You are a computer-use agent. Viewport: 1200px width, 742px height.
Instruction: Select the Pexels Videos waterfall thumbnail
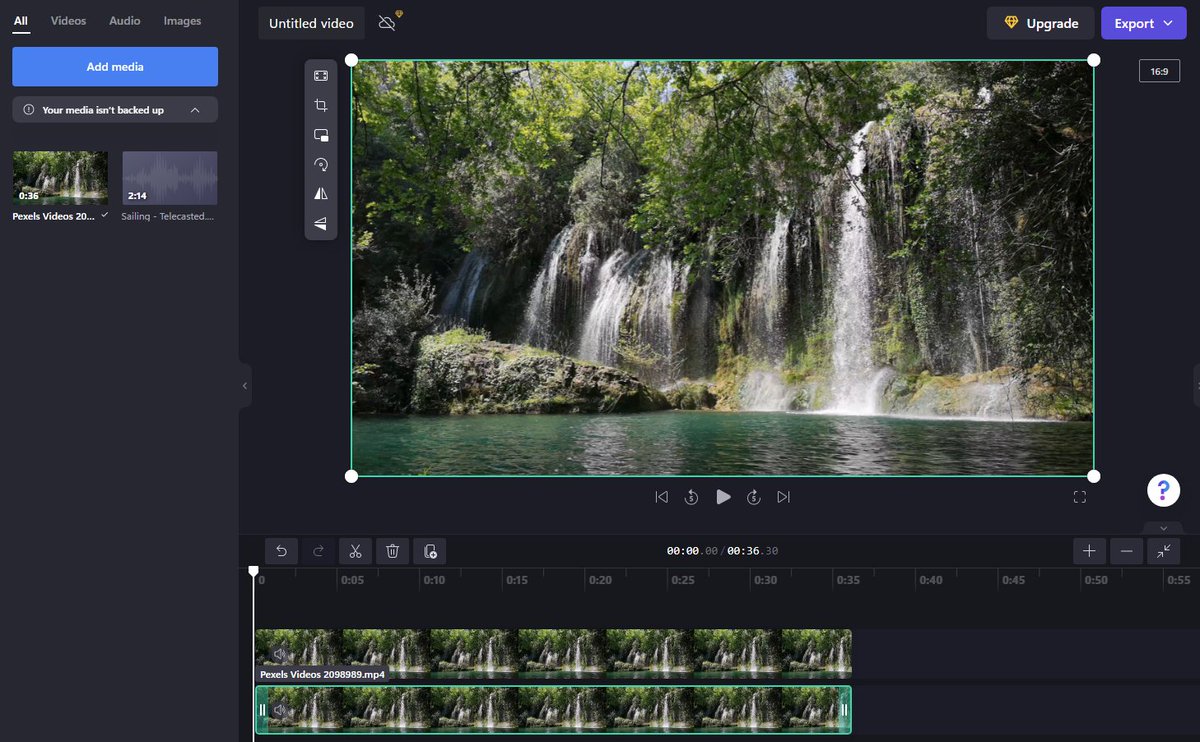pyautogui.click(x=60, y=178)
